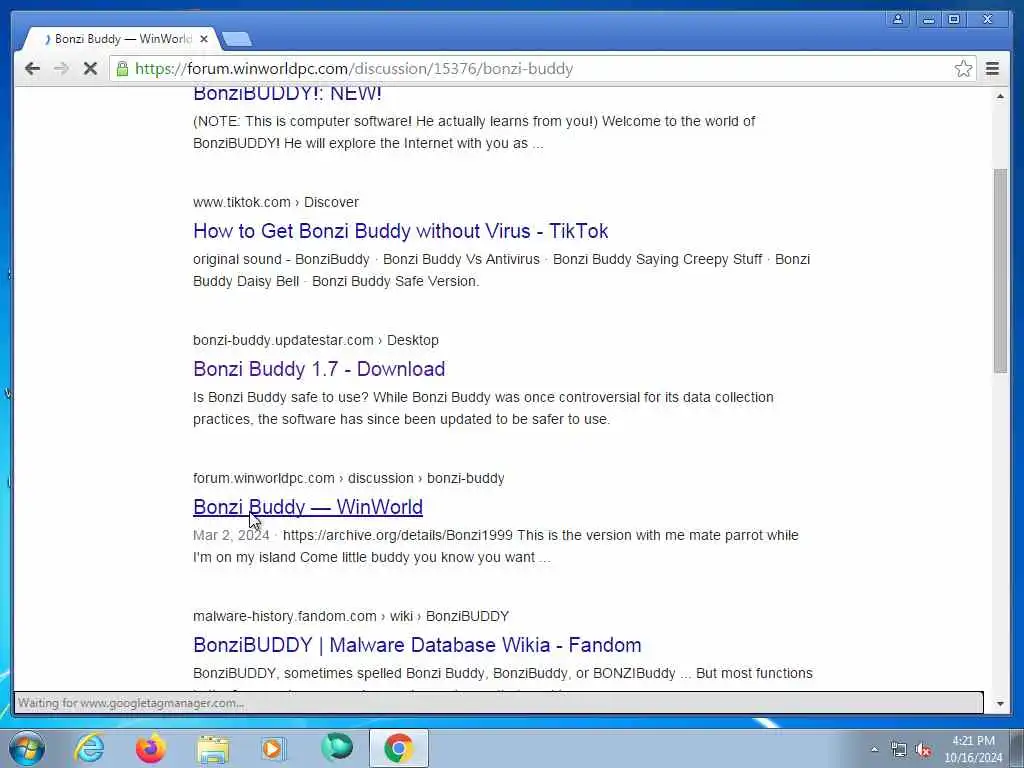The width and height of the screenshot is (1024, 768).
Task: Open a new tab with the new-tab button
Action: coord(236,39)
